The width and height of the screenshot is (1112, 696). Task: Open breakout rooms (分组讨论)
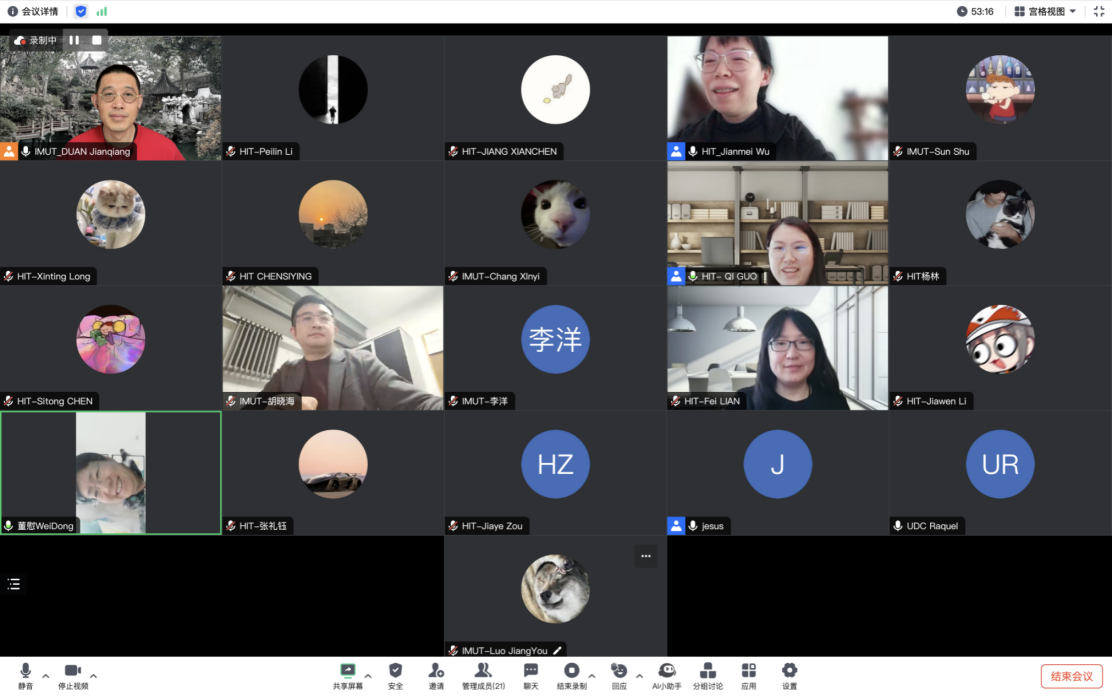(708, 673)
